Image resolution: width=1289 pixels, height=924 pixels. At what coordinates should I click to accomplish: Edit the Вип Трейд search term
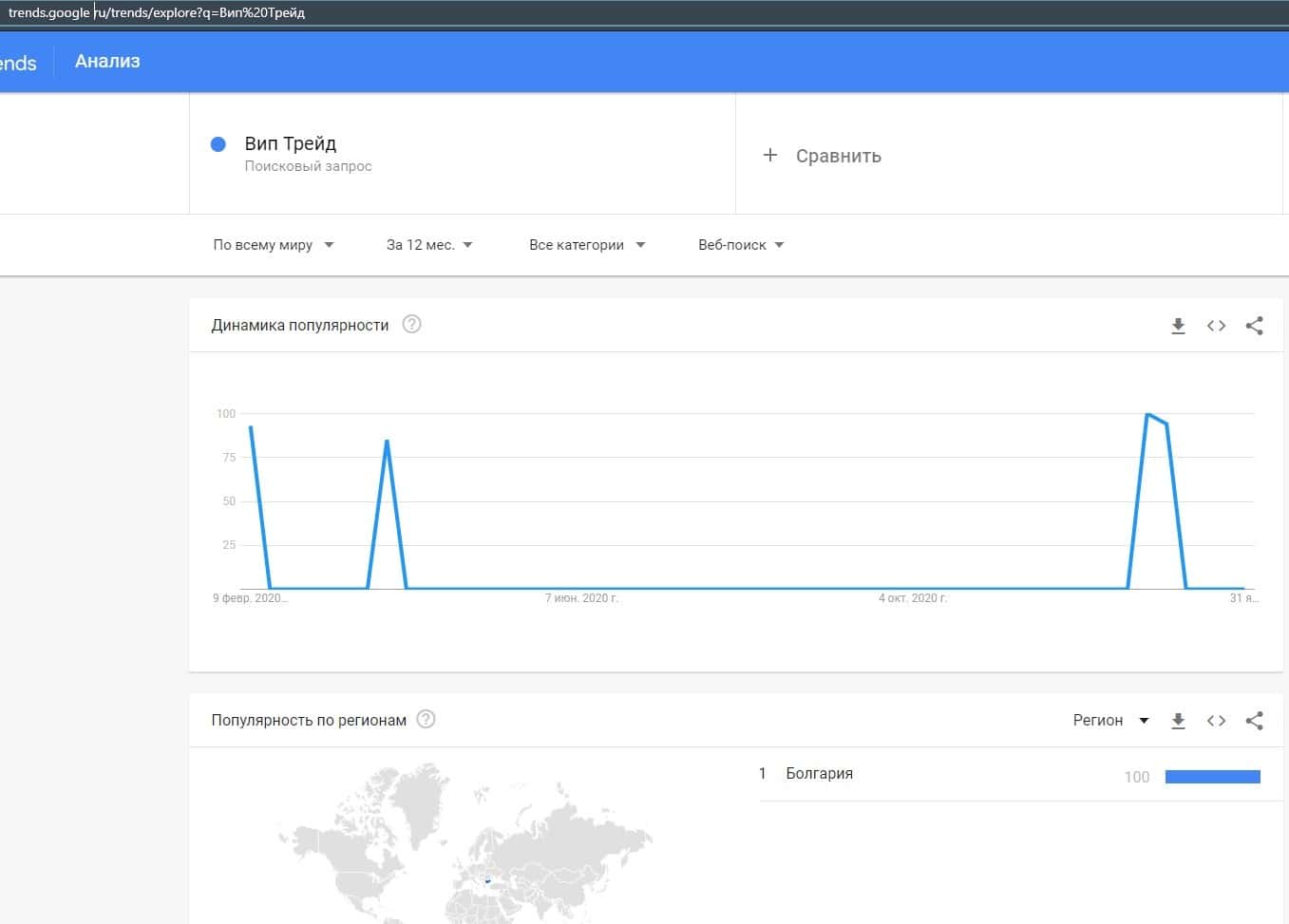[x=291, y=143]
